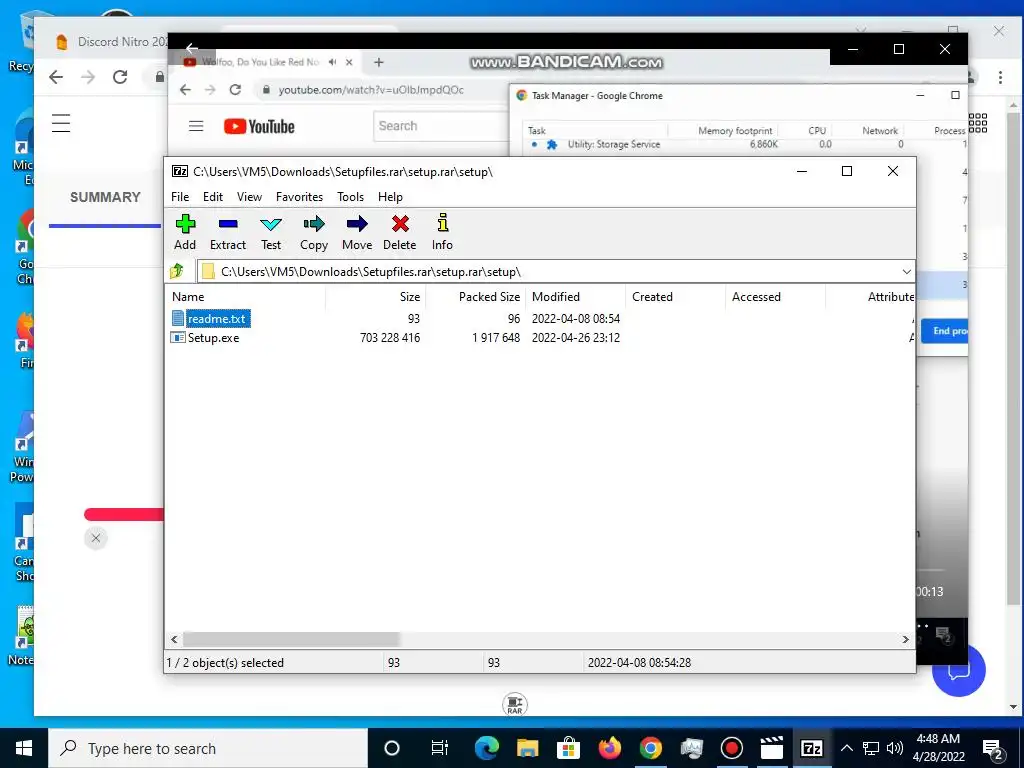1024x768 pixels.
Task: Click the horizontal scrollbar thumb in 7-Zip
Action: point(291,639)
